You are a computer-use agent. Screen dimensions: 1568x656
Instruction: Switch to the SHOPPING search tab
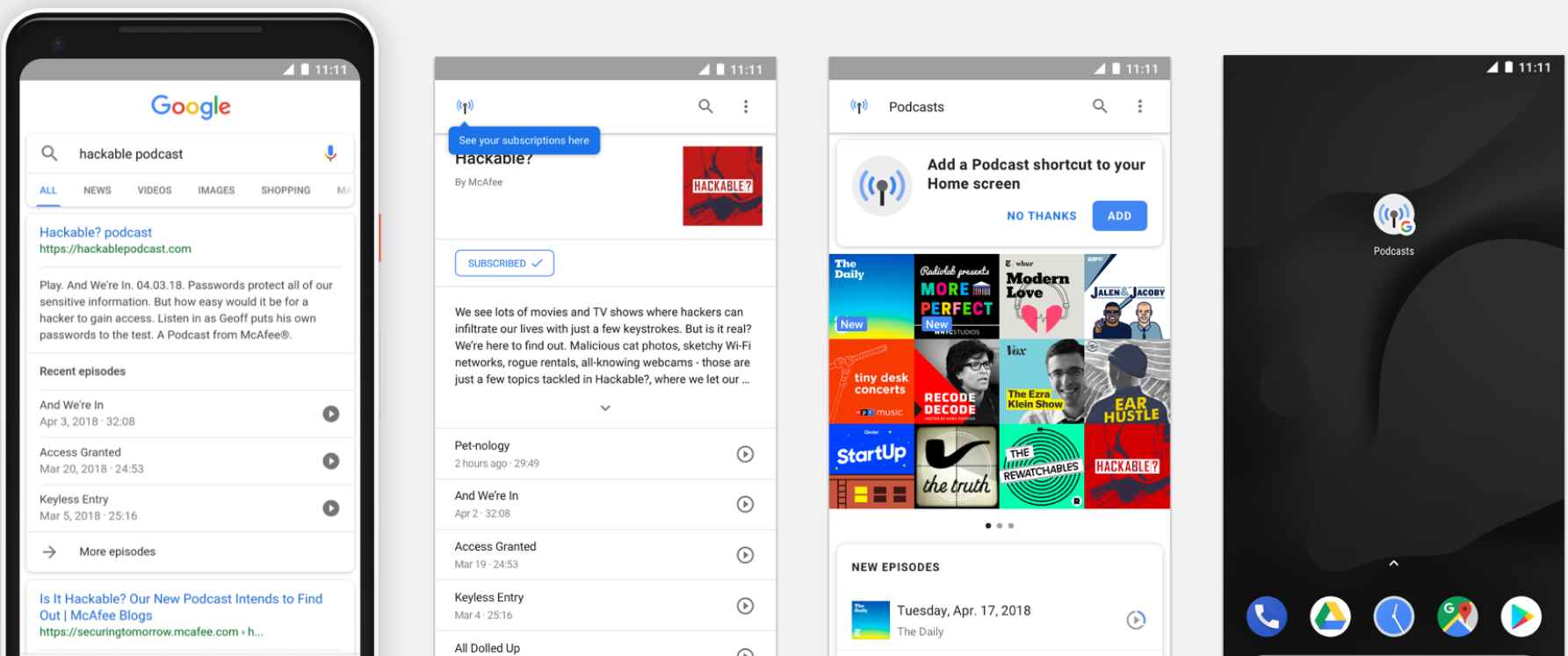coord(285,191)
